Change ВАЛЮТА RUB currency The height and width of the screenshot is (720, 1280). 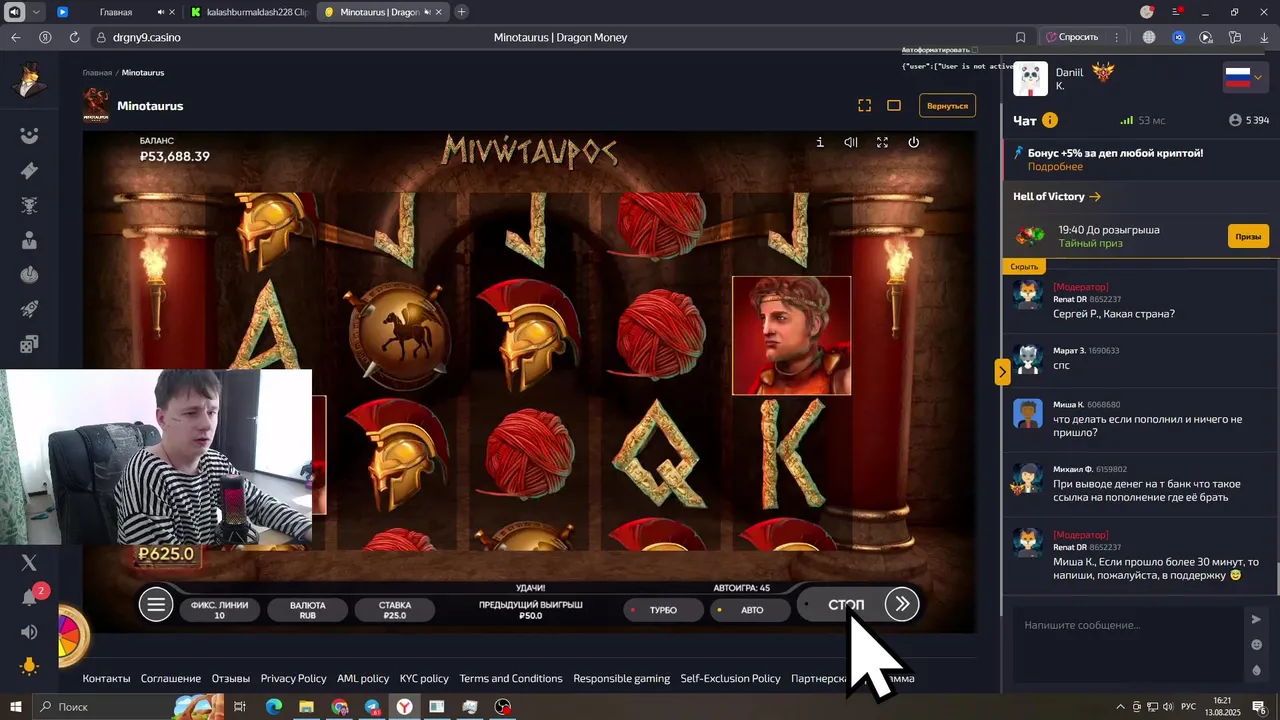(x=308, y=610)
